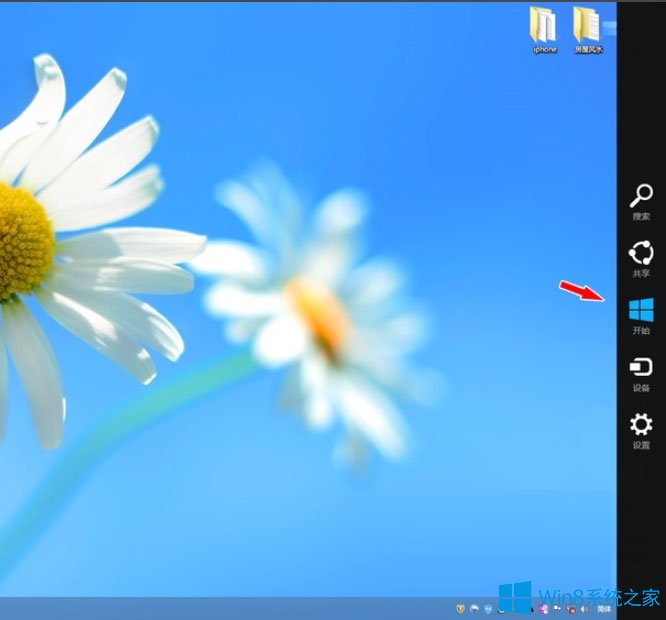
Task: Click the volume speaker tray icon
Action: pyautogui.click(x=583, y=608)
